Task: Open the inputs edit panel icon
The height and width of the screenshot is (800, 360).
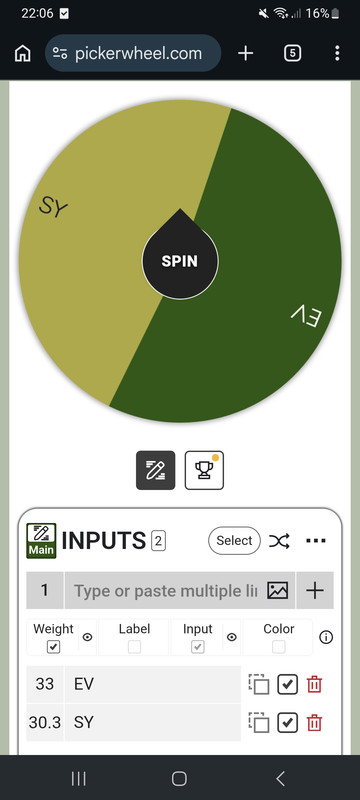Action: click(156, 470)
